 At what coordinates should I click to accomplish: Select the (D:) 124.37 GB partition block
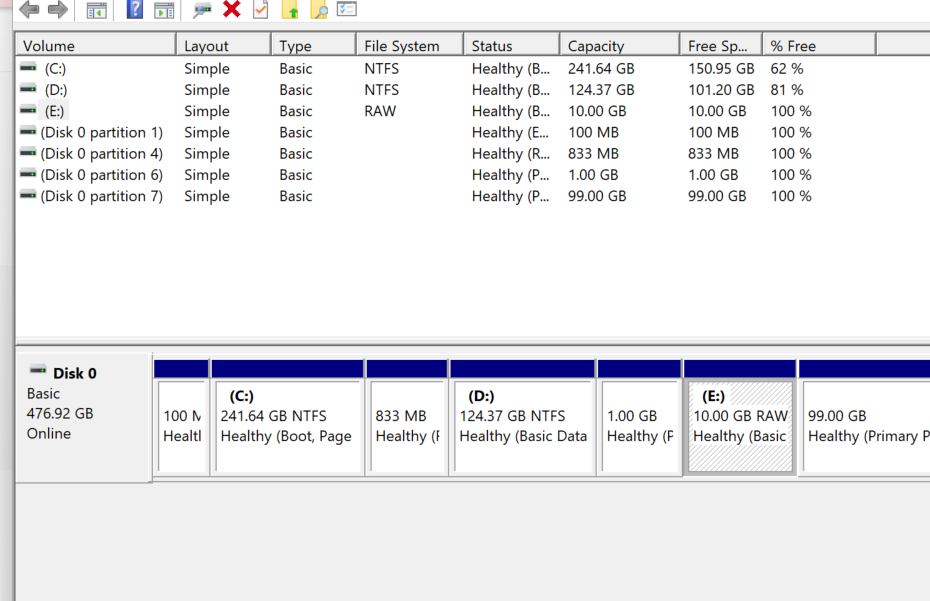[522, 426]
